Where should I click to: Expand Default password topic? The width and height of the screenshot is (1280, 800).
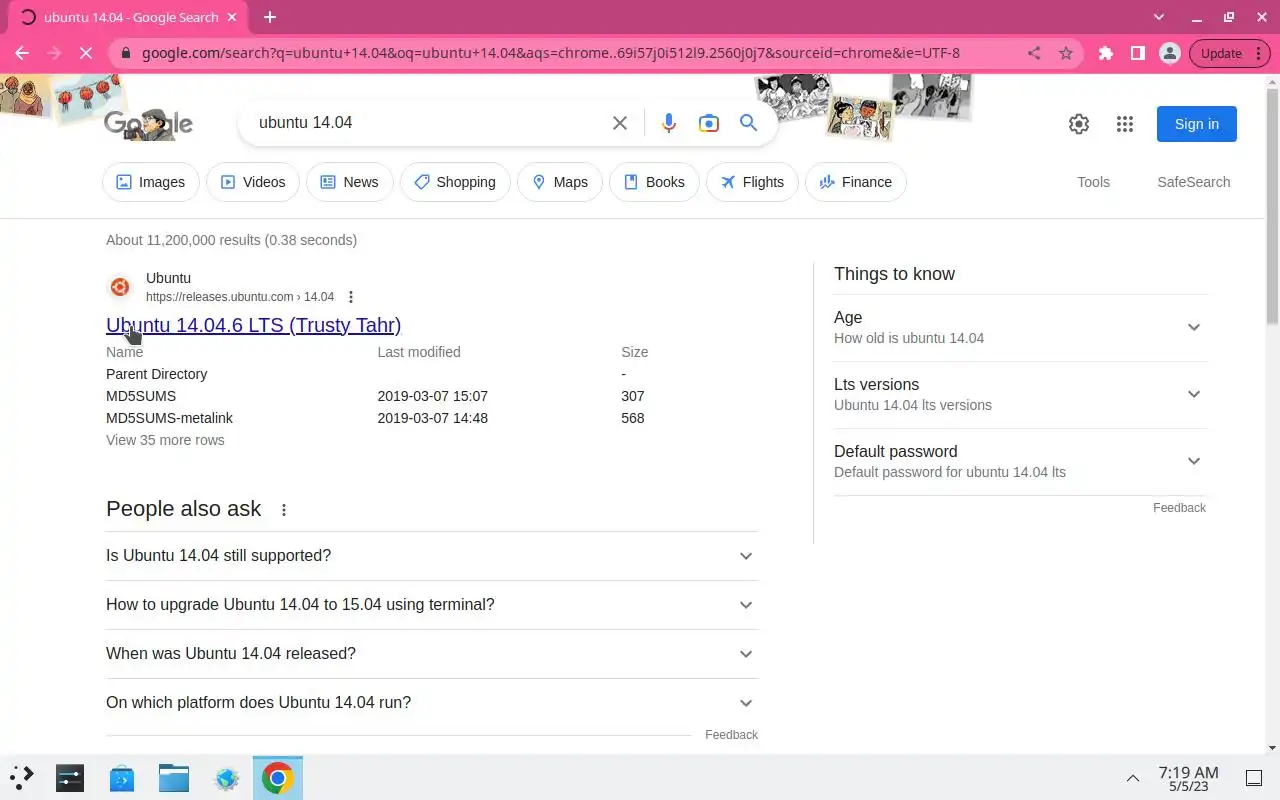pos(1020,461)
